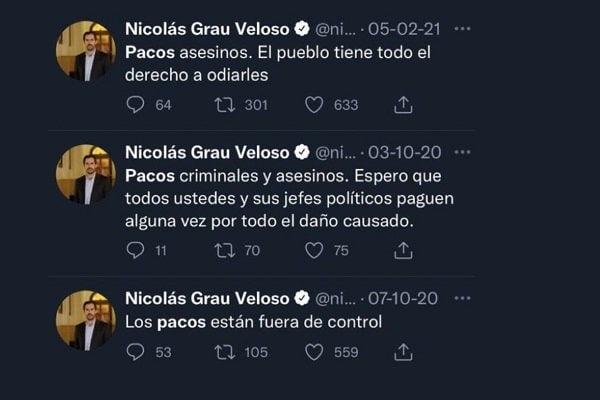This screenshot has height=400, width=600.
Task: Share the 'Pacos criminales y asesinos' tweet
Action: point(403,250)
